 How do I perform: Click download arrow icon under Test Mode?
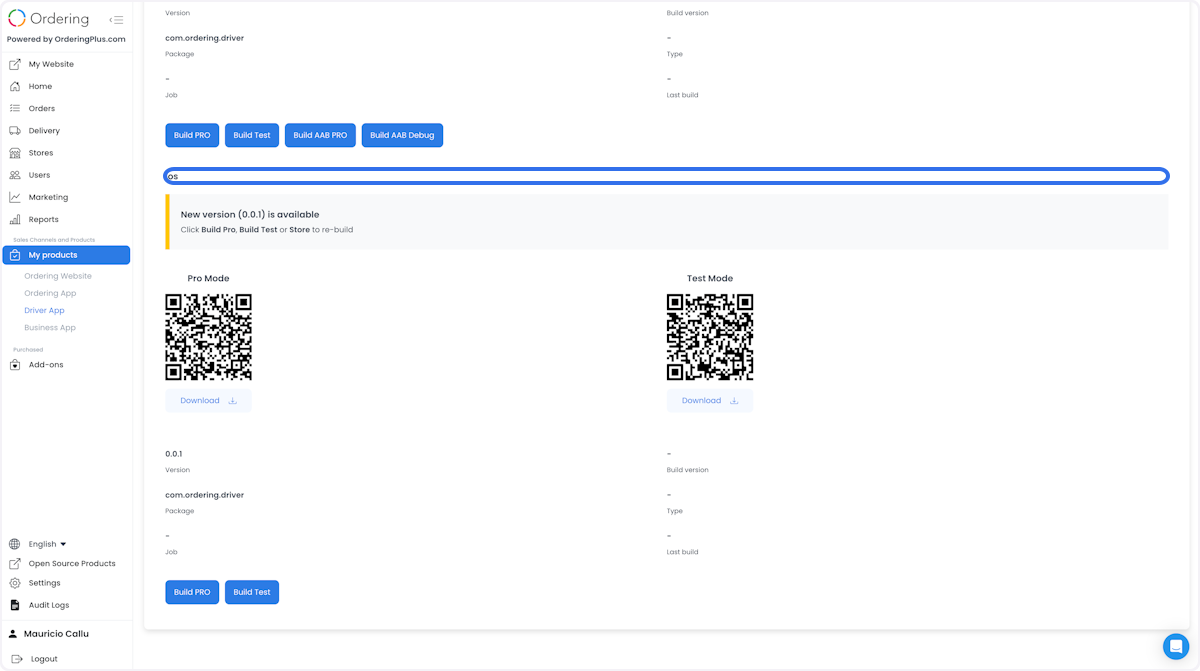(734, 401)
